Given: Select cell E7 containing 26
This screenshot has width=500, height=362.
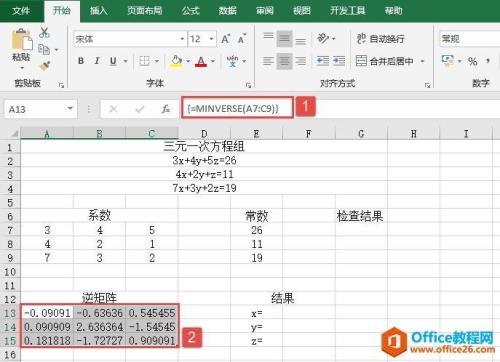Looking at the screenshot, I should click(x=256, y=230).
